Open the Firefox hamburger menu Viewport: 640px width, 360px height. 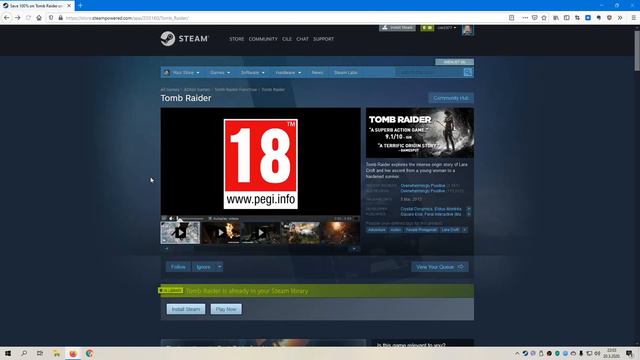pyautogui.click(x=633, y=18)
